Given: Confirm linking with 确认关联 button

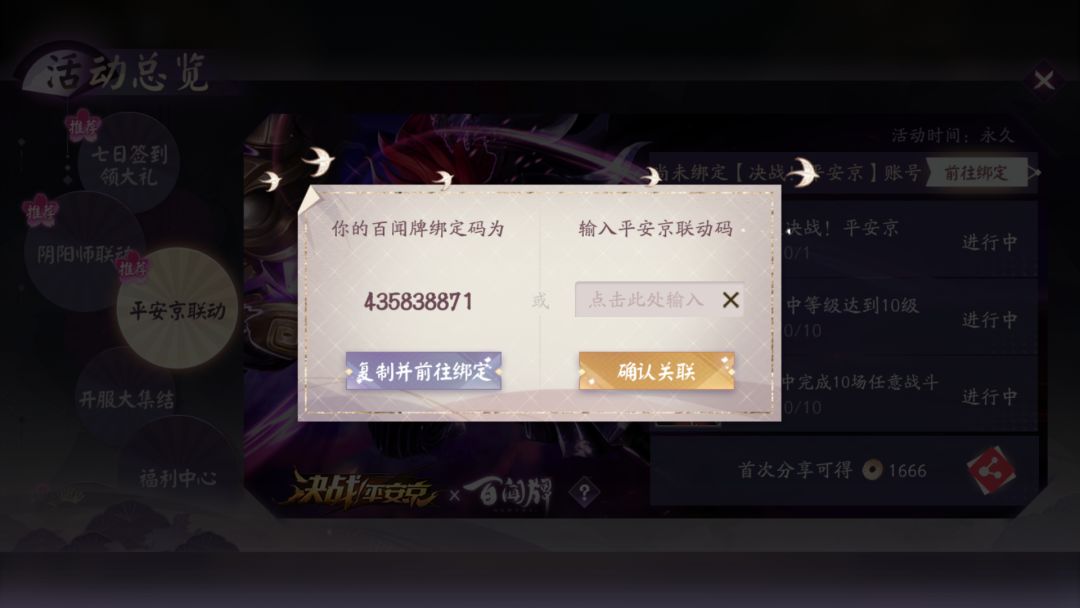Looking at the screenshot, I should tap(656, 371).
